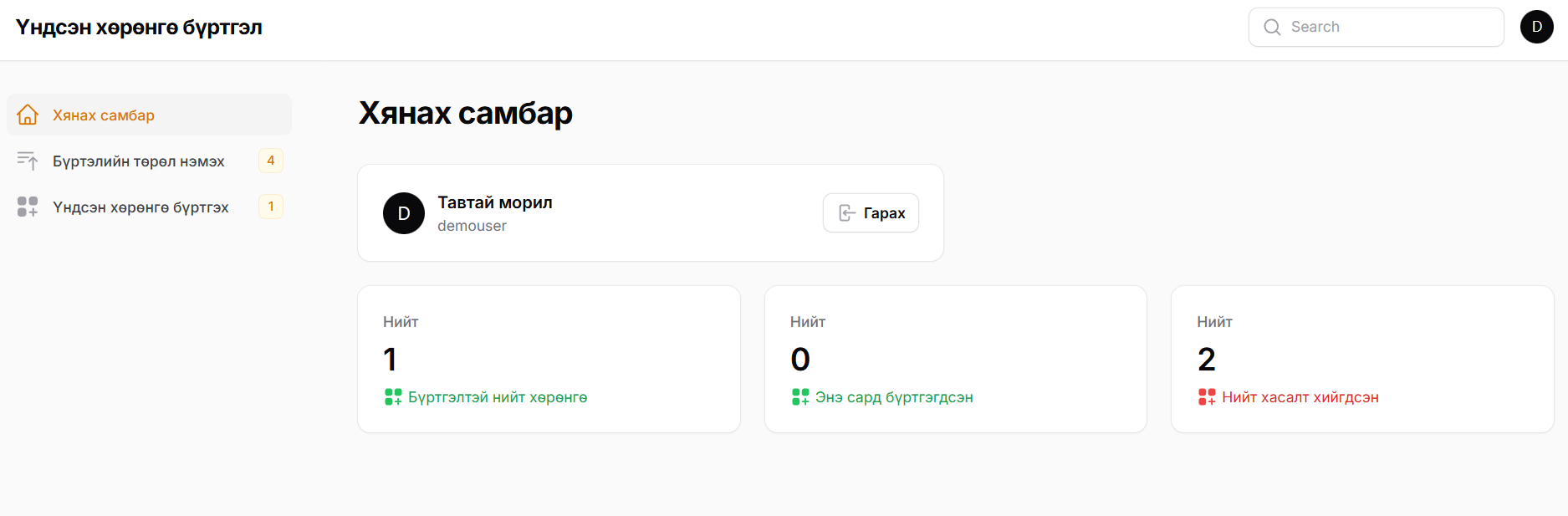Click the black D avatar in the welcome card
The width and height of the screenshot is (1568, 516).
(404, 213)
